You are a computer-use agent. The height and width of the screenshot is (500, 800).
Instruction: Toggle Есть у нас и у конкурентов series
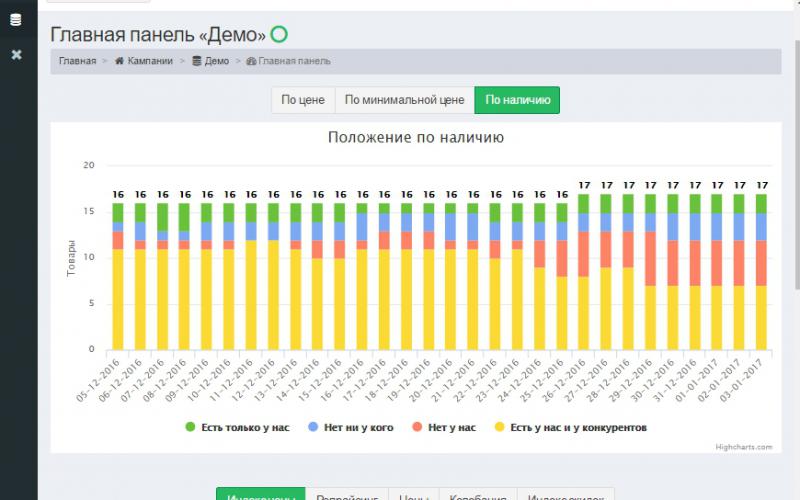[x=570, y=427]
